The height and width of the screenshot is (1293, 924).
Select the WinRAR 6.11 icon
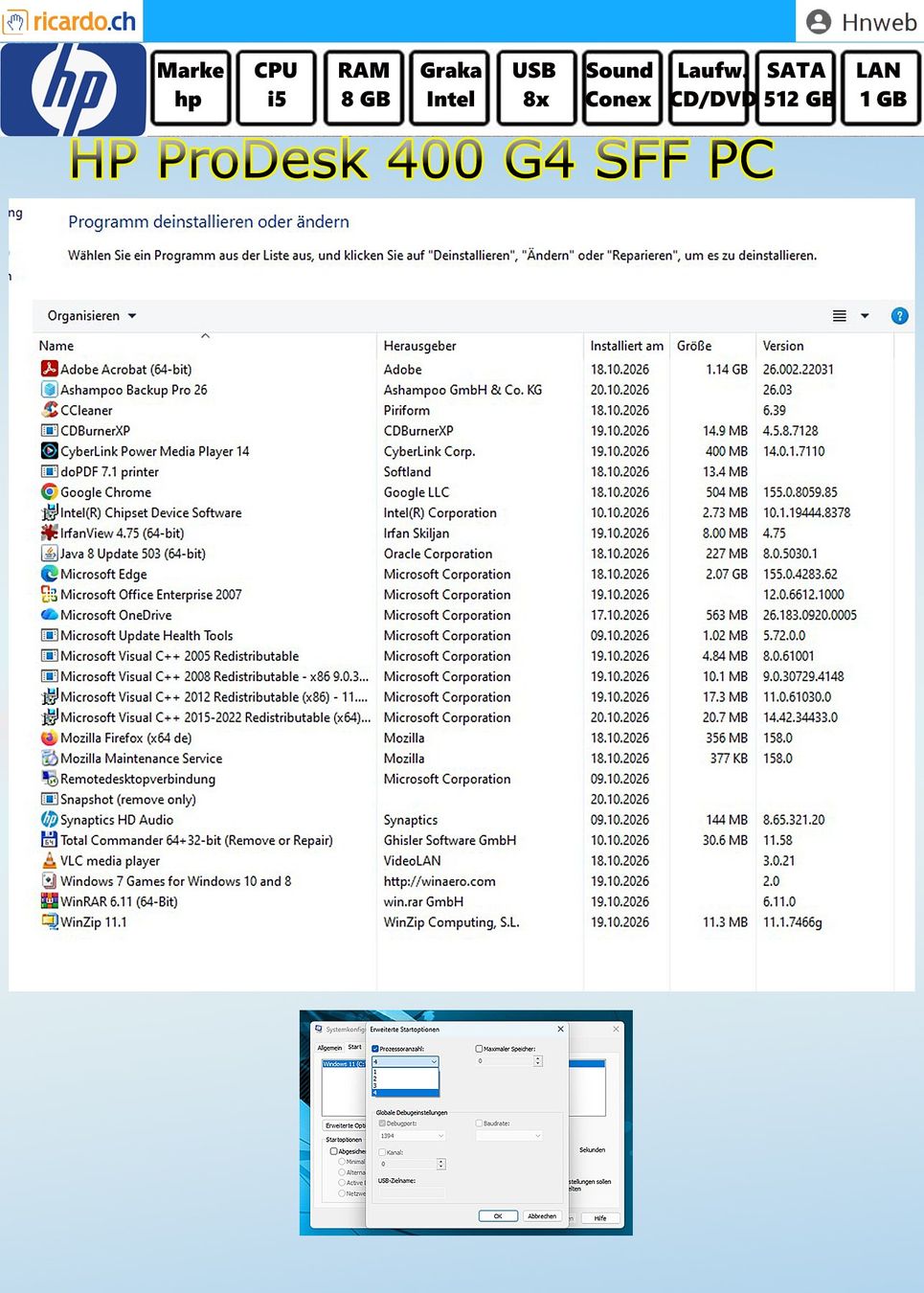click(x=49, y=901)
